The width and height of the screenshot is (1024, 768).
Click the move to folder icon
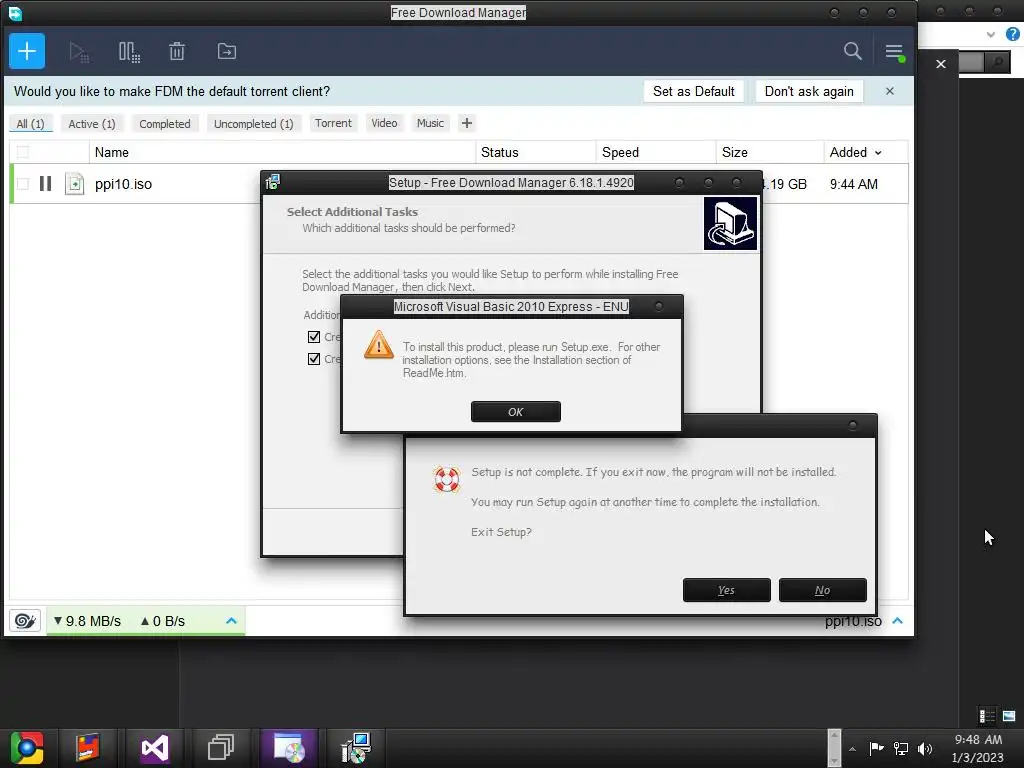(227, 51)
